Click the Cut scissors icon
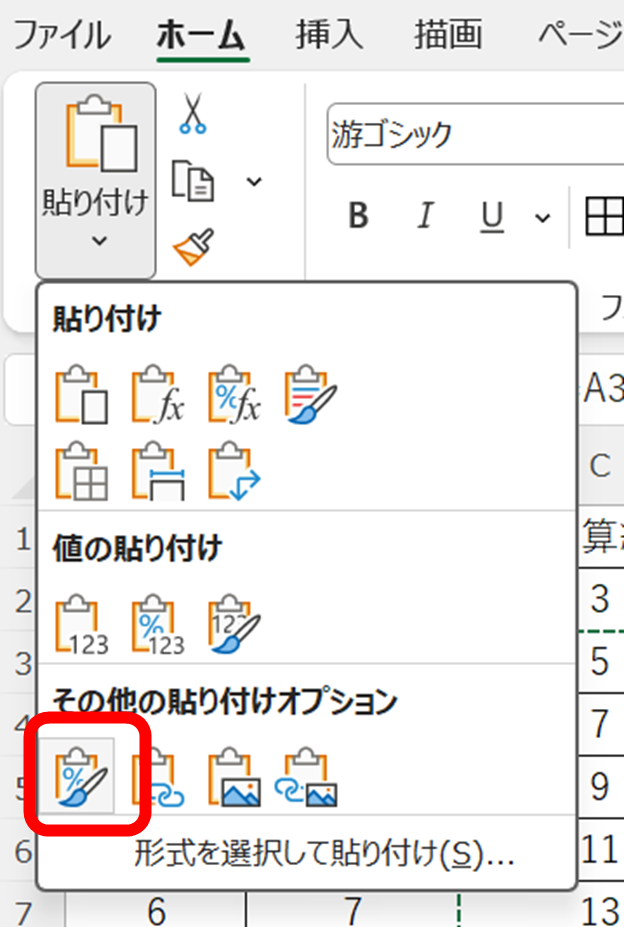The width and height of the screenshot is (624, 927). click(x=193, y=114)
